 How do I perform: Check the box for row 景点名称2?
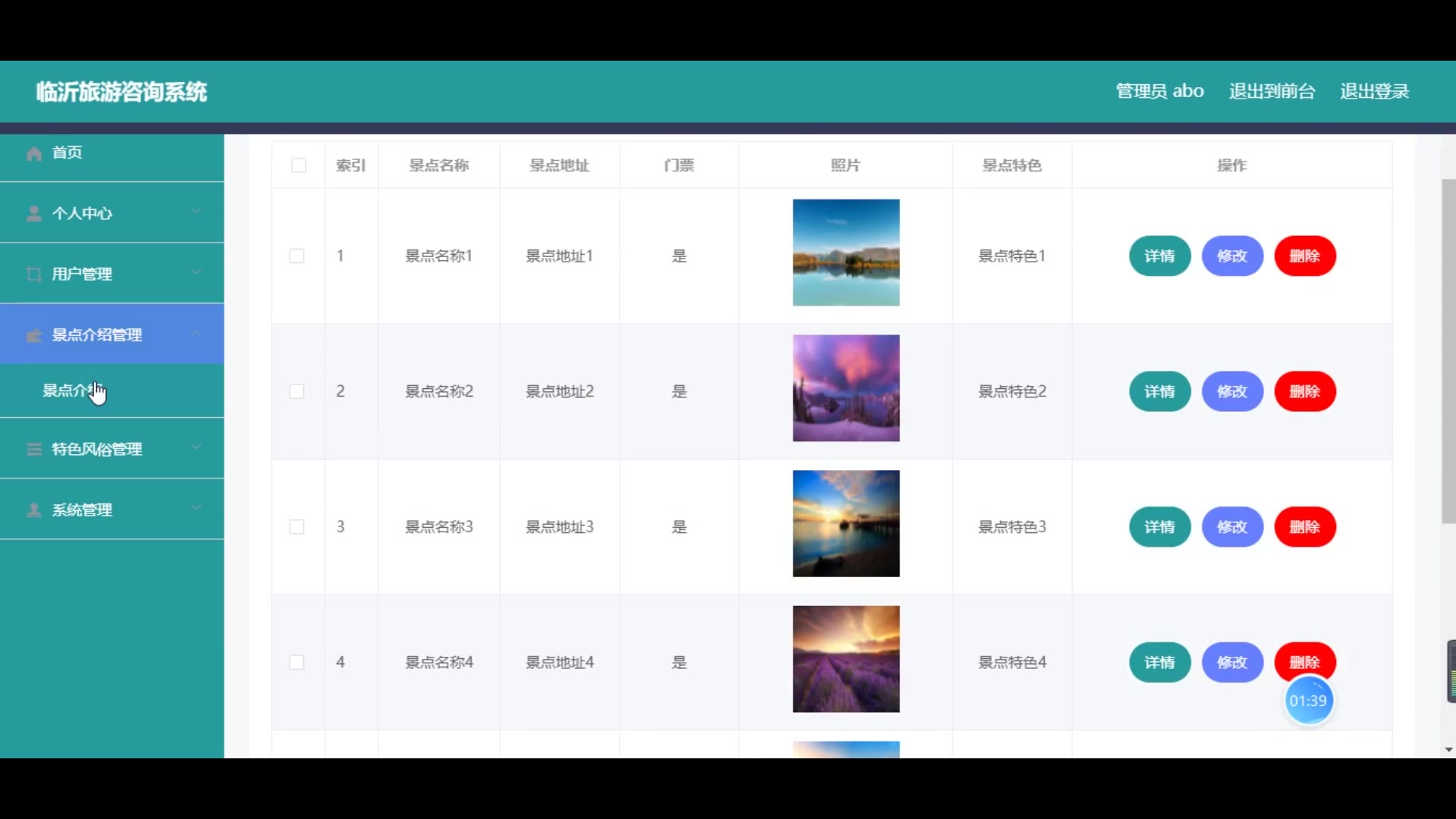coord(297,391)
